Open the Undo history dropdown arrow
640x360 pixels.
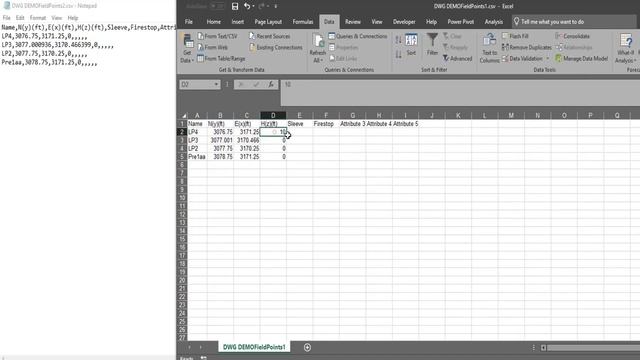[253, 6]
